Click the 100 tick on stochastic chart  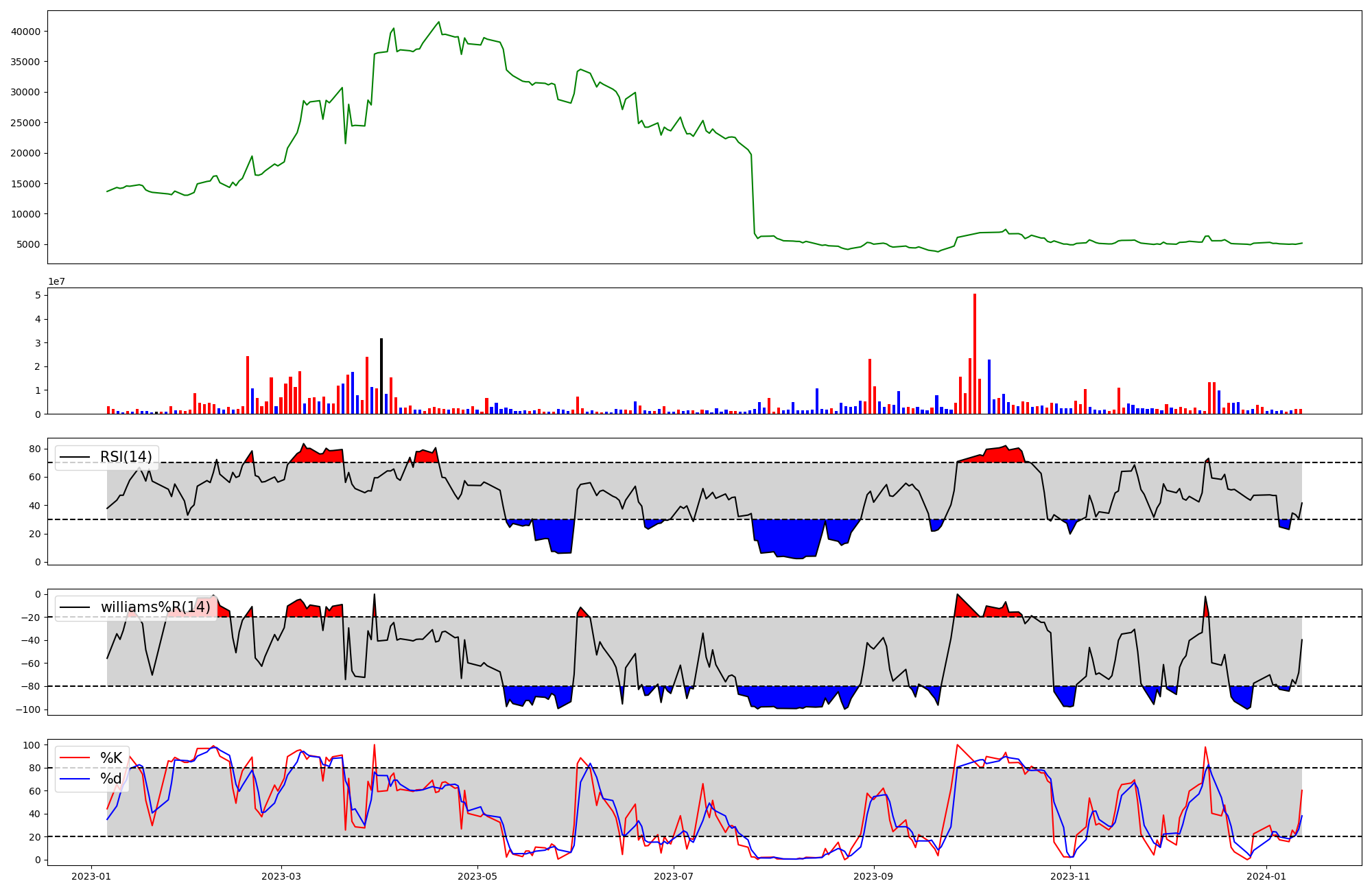click(x=32, y=745)
